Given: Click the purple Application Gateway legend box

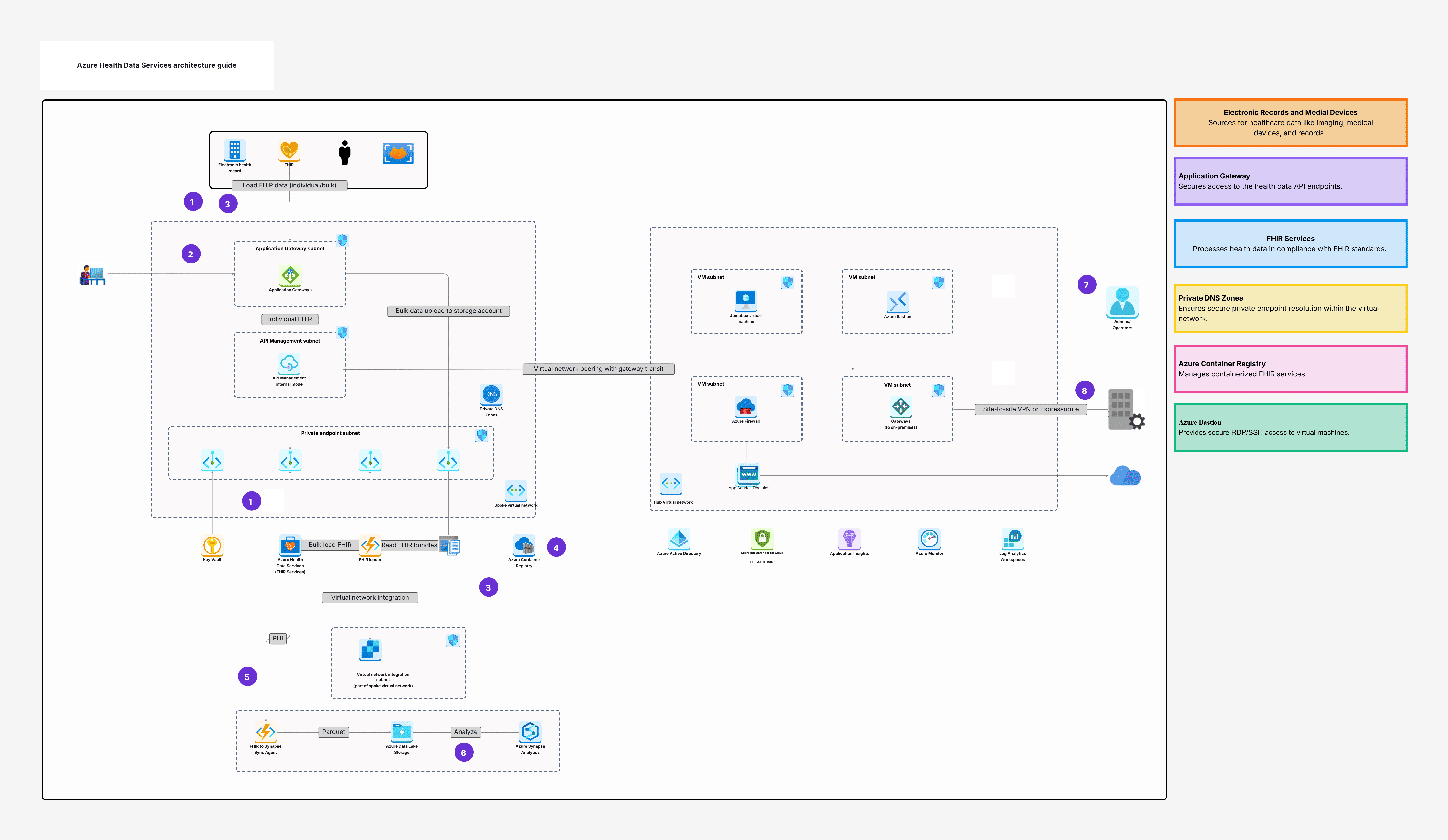Looking at the screenshot, I should click(1291, 181).
